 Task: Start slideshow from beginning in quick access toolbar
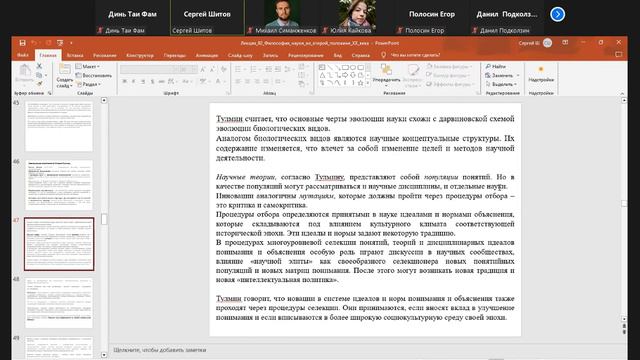click(60, 43)
